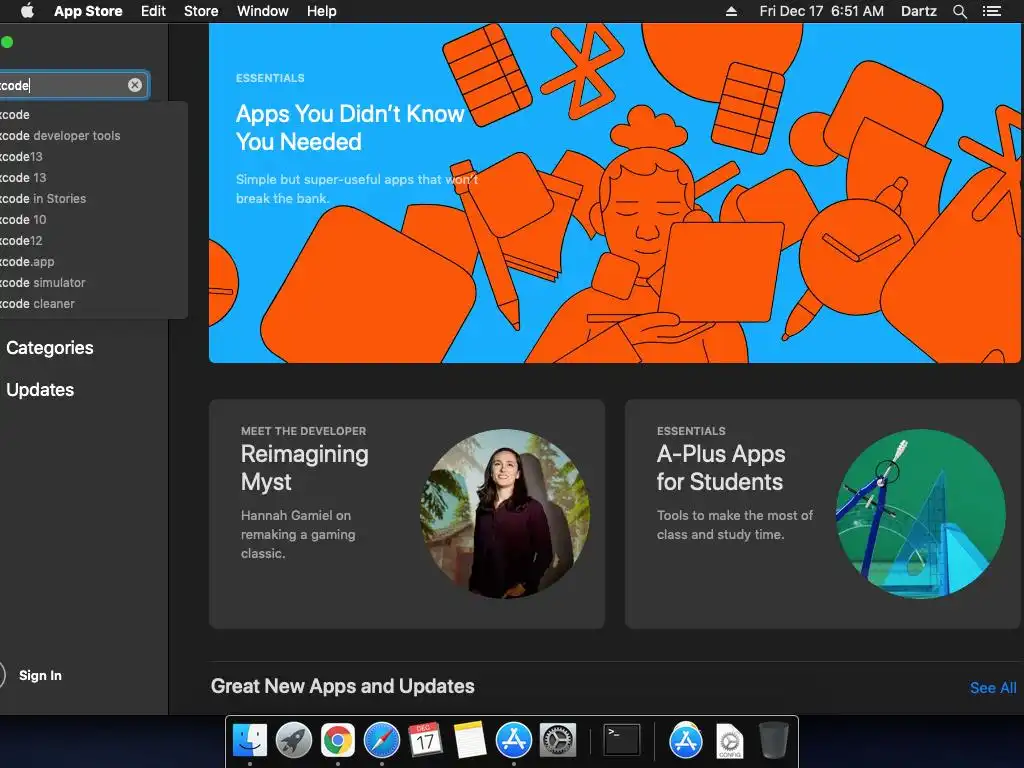Click the compass and ruler circular image
Screen dimensions: 1024x768
point(921,513)
